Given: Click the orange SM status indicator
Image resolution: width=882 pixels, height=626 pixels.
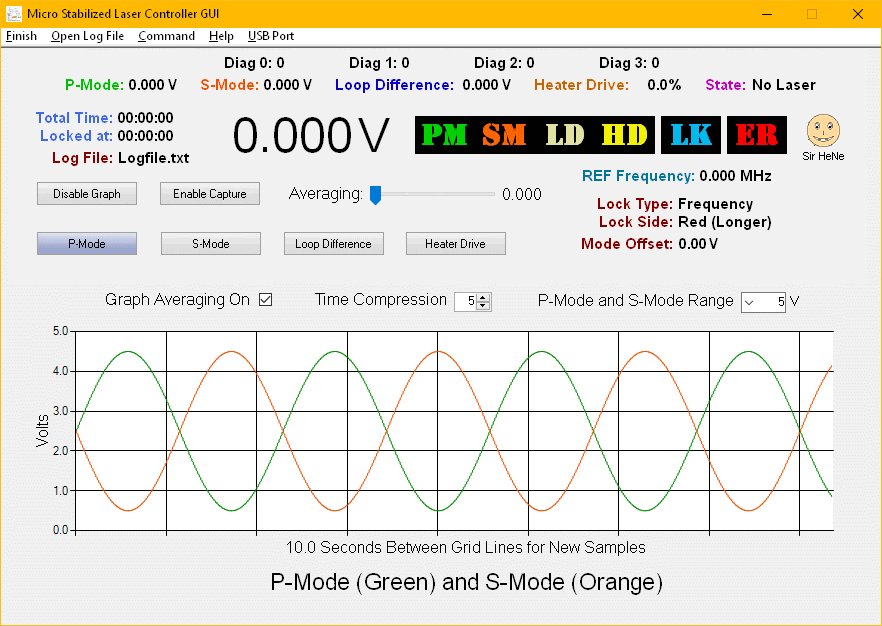Looking at the screenshot, I should click(x=504, y=135).
